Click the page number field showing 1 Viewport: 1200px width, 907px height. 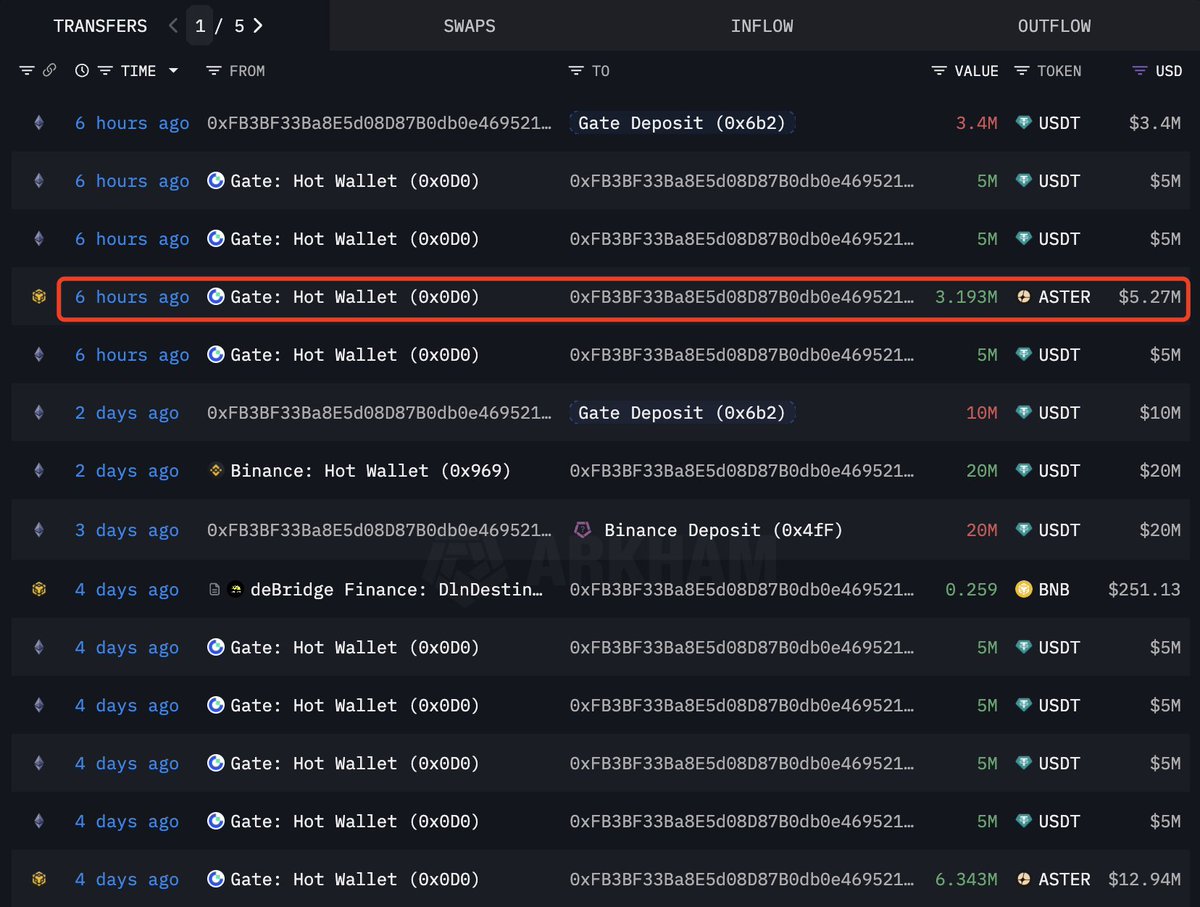coord(200,26)
